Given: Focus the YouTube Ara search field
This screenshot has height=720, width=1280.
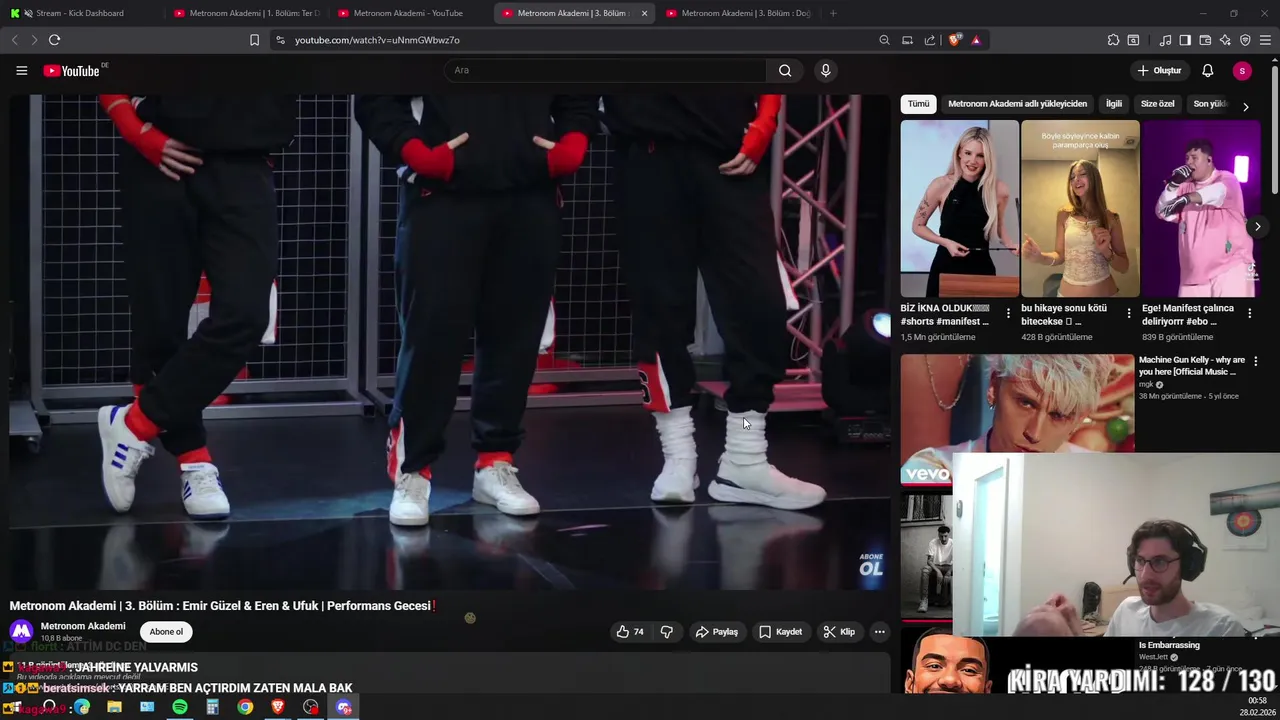Looking at the screenshot, I should tap(605, 70).
